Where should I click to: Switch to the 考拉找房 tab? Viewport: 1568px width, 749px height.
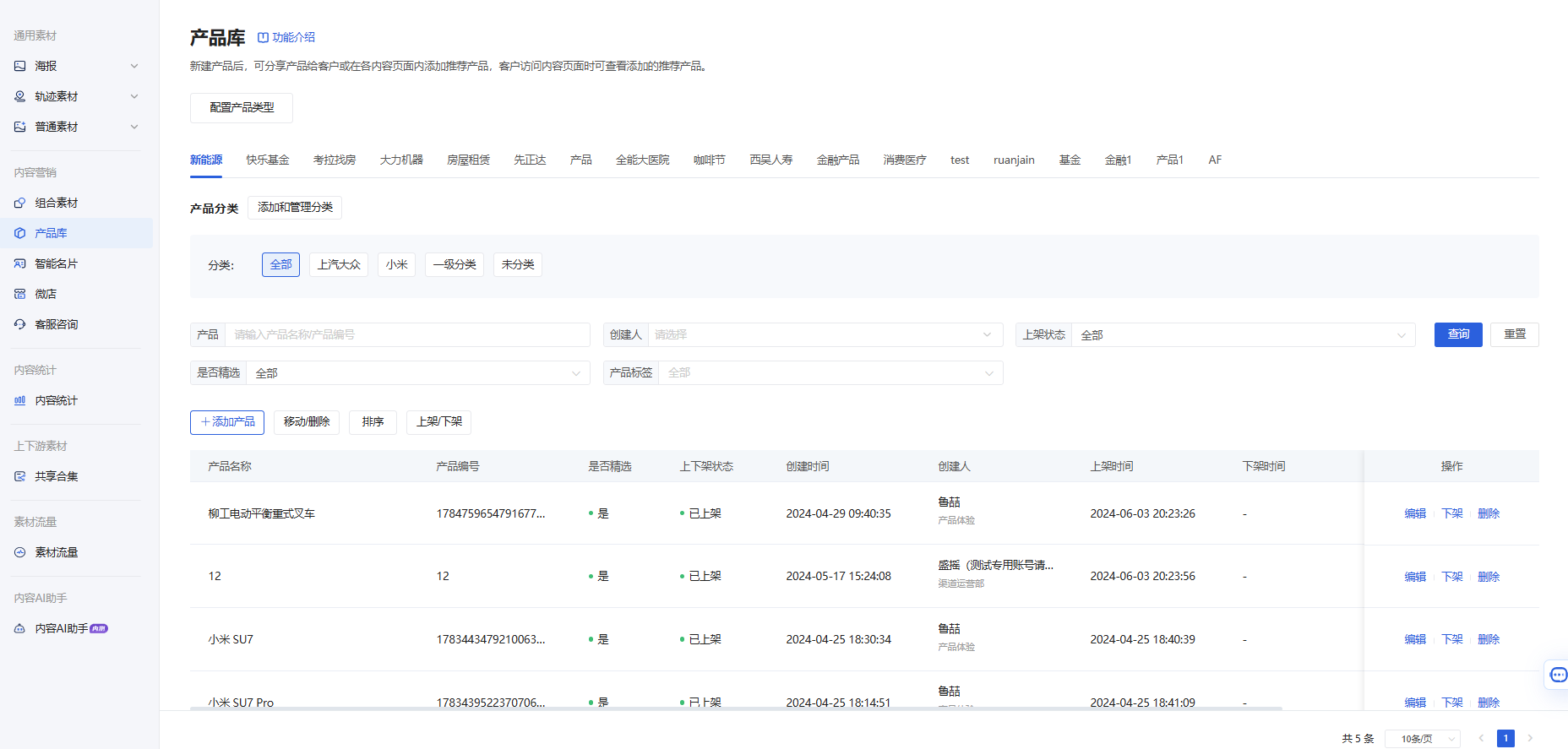pos(335,160)
